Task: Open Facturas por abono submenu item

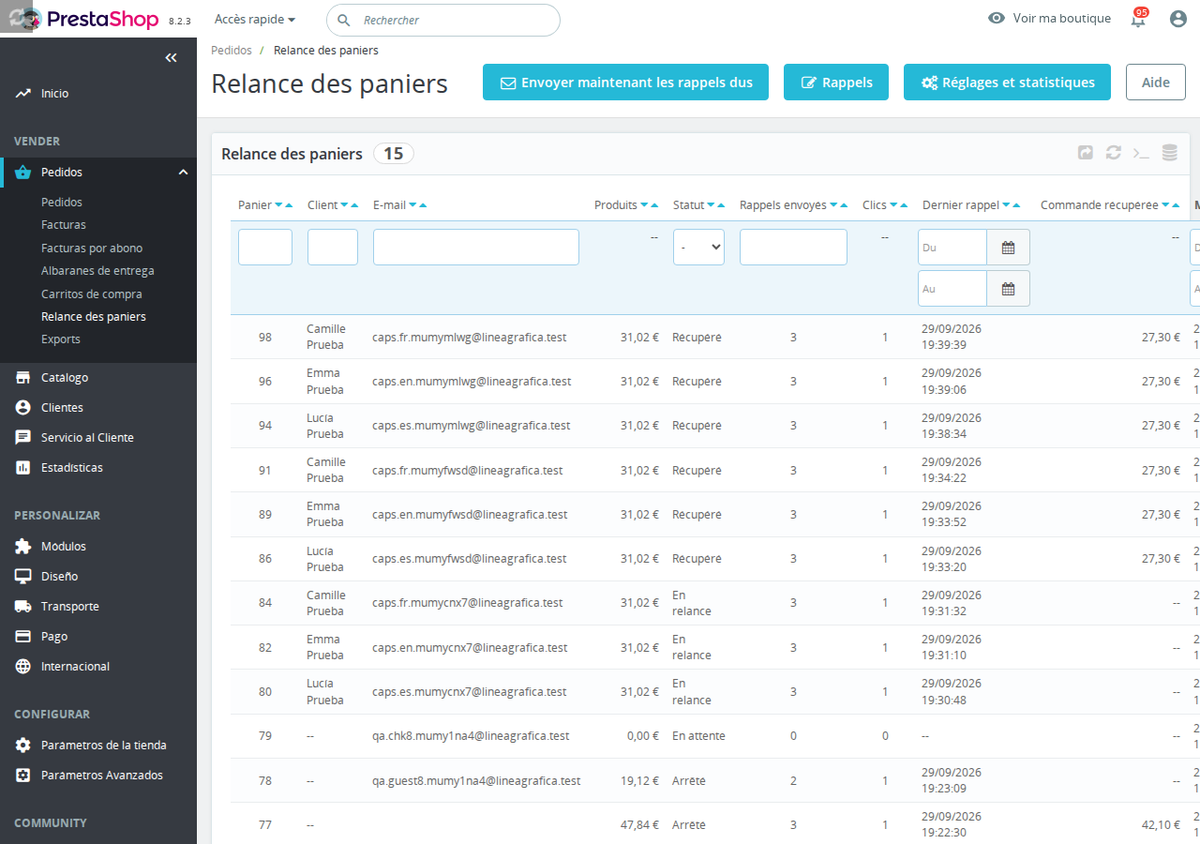Action: (x=92, y=248)
